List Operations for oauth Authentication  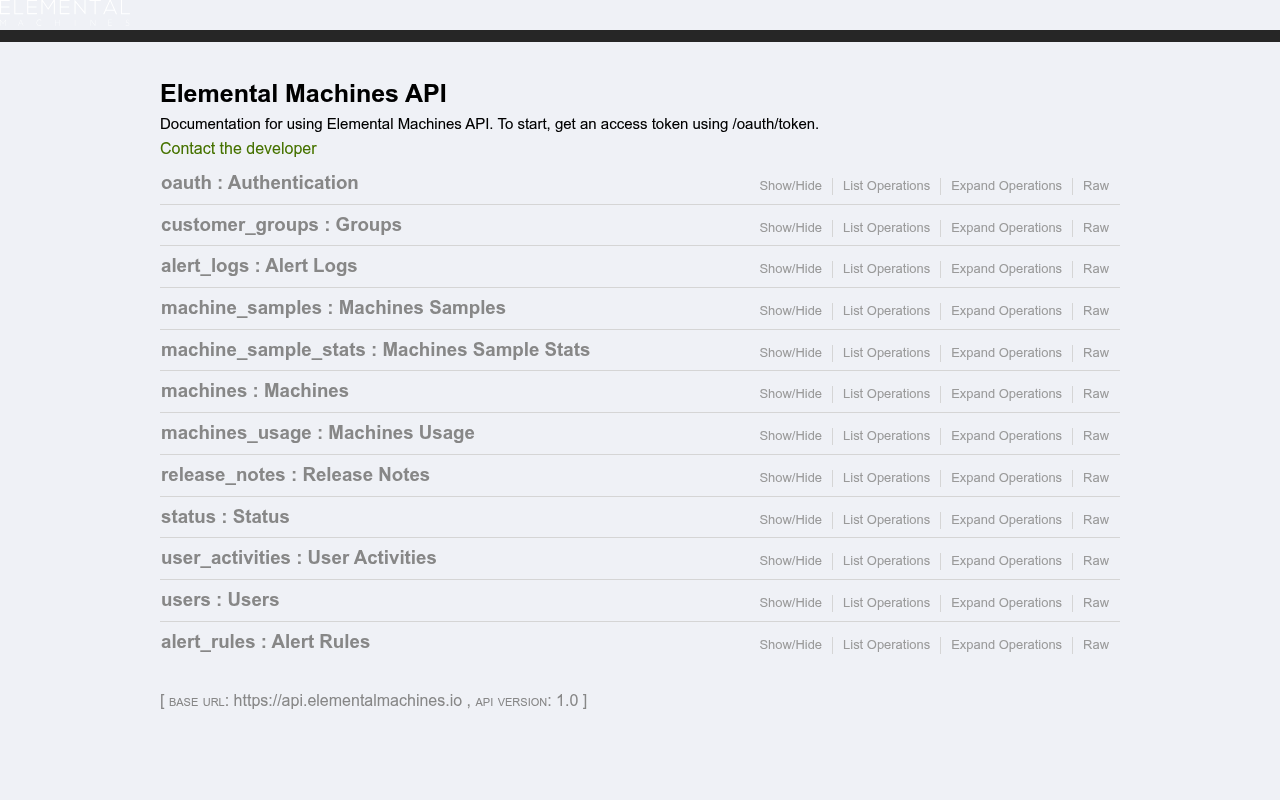click(x=886, y=186)
